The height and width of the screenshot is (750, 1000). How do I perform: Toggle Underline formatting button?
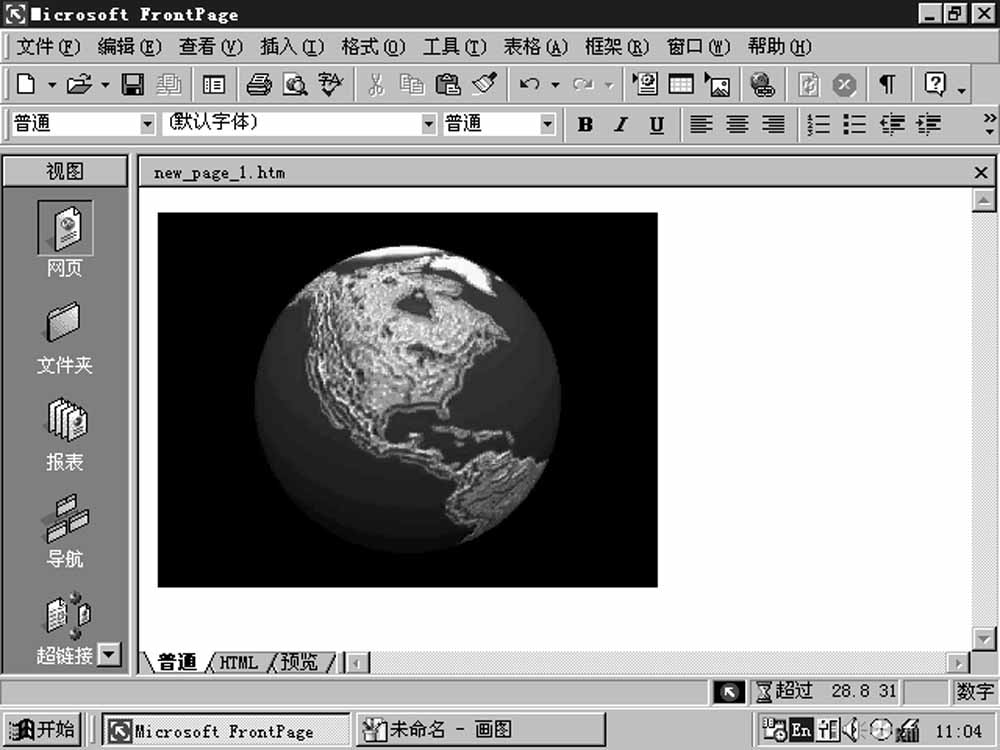coord(657,124)
